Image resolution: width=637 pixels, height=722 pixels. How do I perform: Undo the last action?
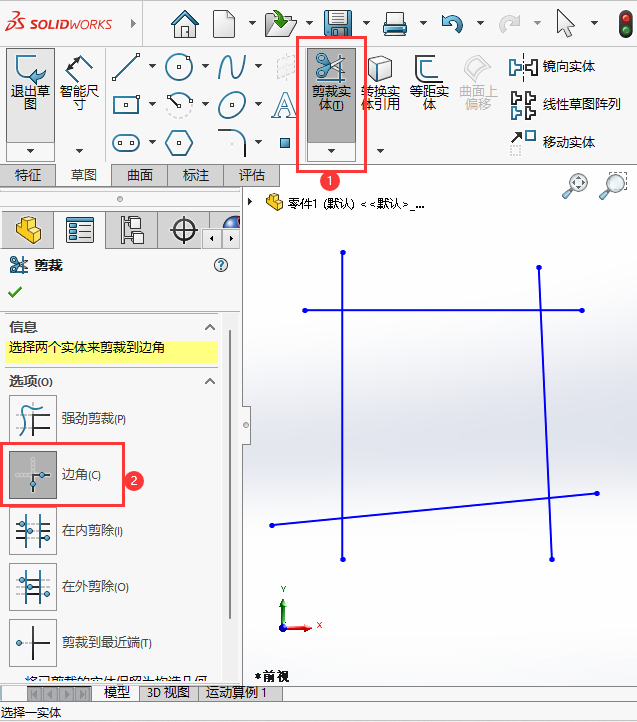coord(452,23)
